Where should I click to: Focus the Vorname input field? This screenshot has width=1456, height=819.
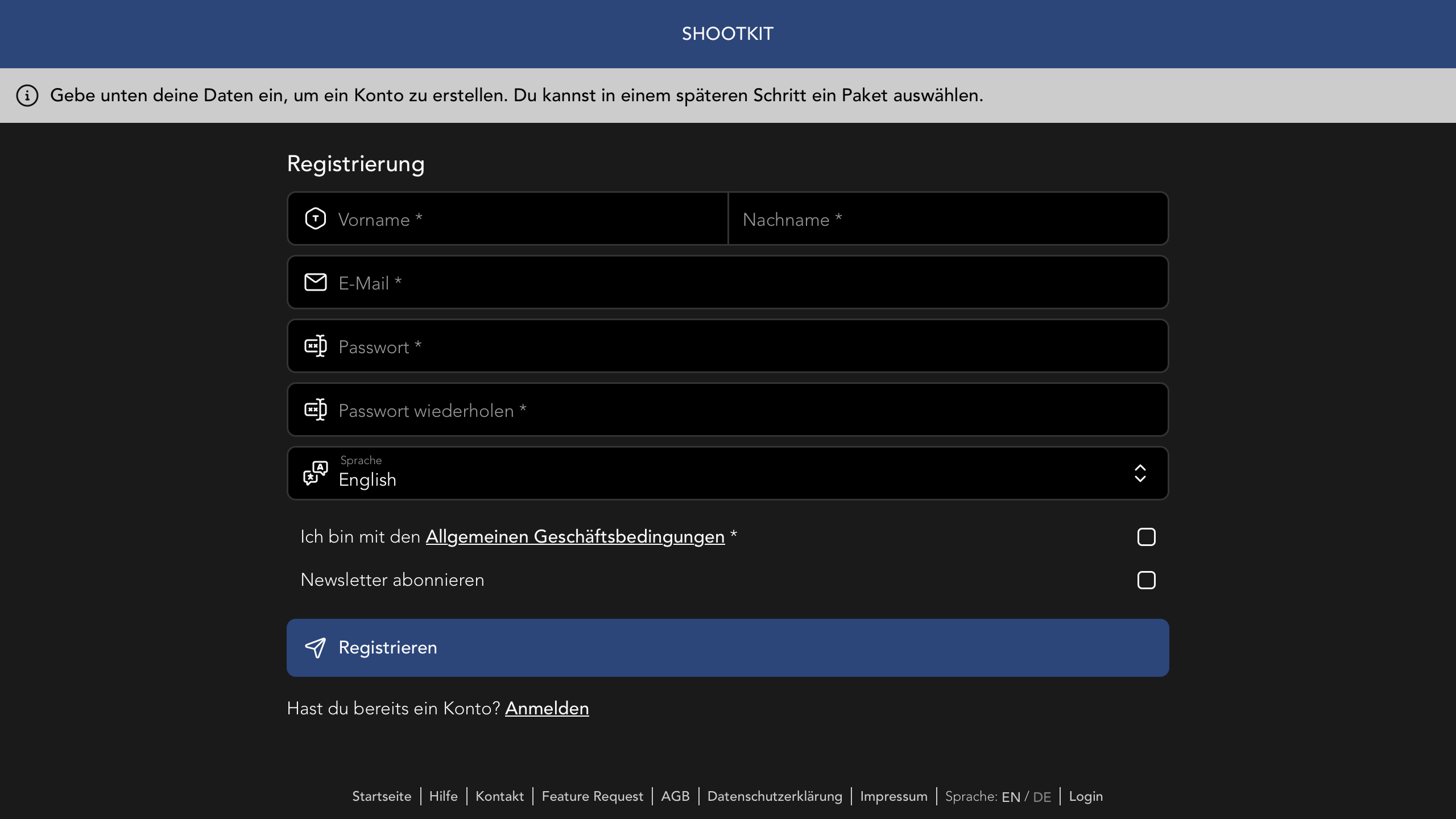508,219
